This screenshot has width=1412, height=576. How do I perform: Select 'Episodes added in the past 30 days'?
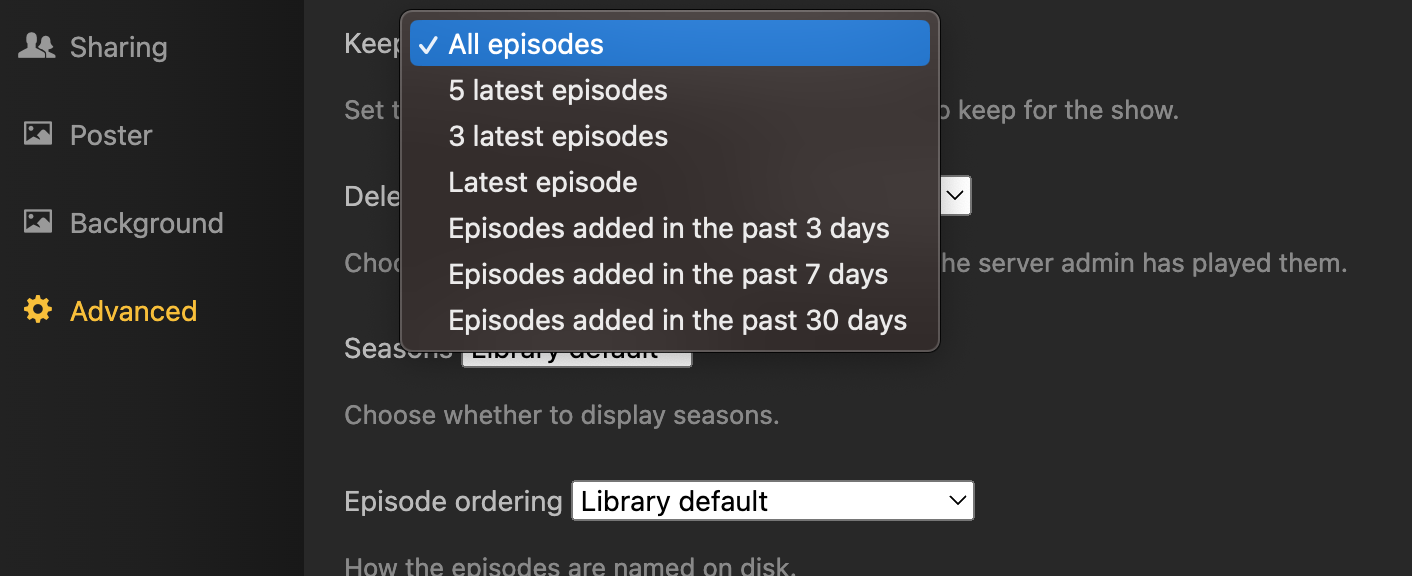coord(677,320)
